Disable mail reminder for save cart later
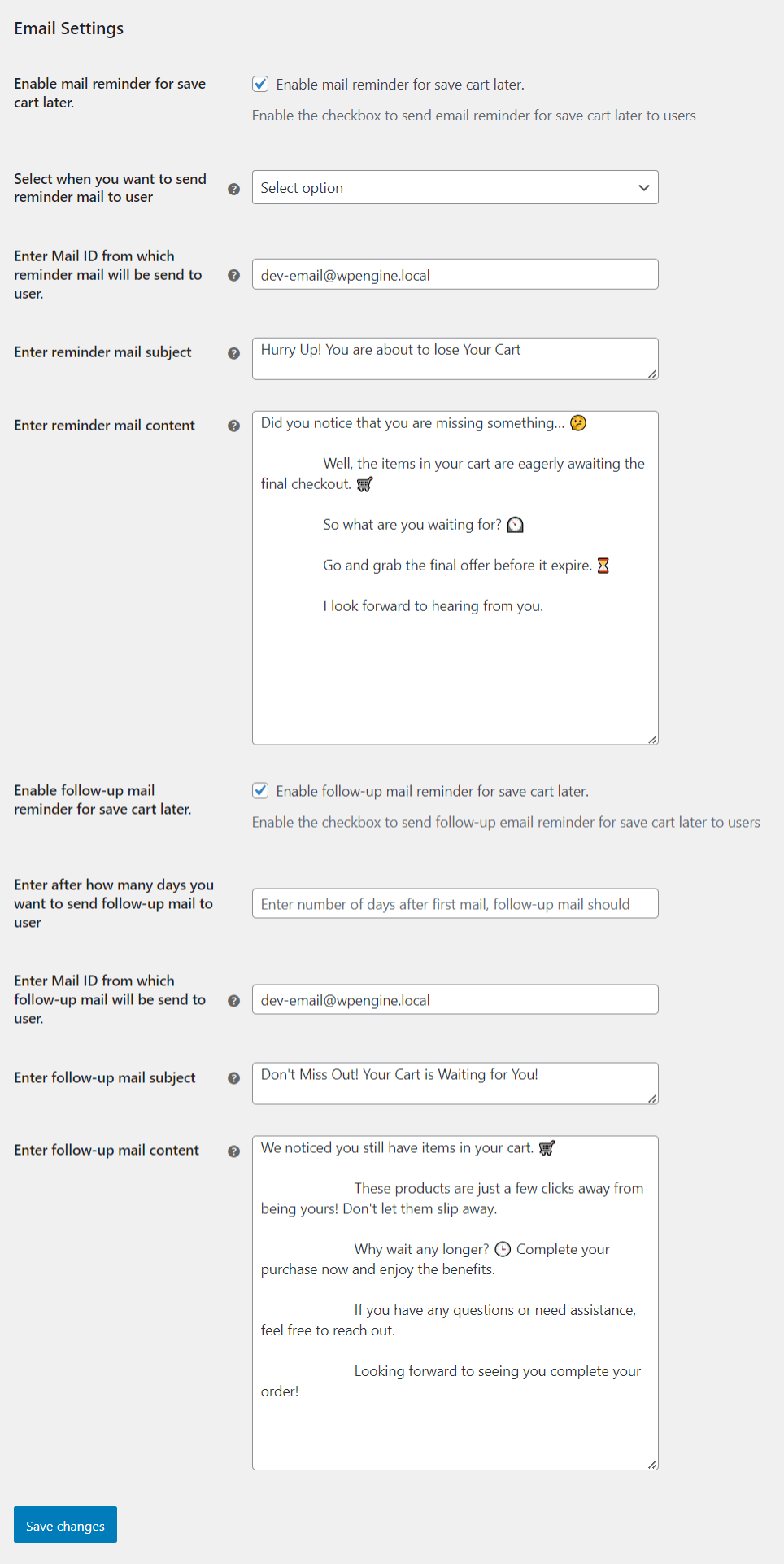This screenshot has width=784, height=1564. [260, 84]
